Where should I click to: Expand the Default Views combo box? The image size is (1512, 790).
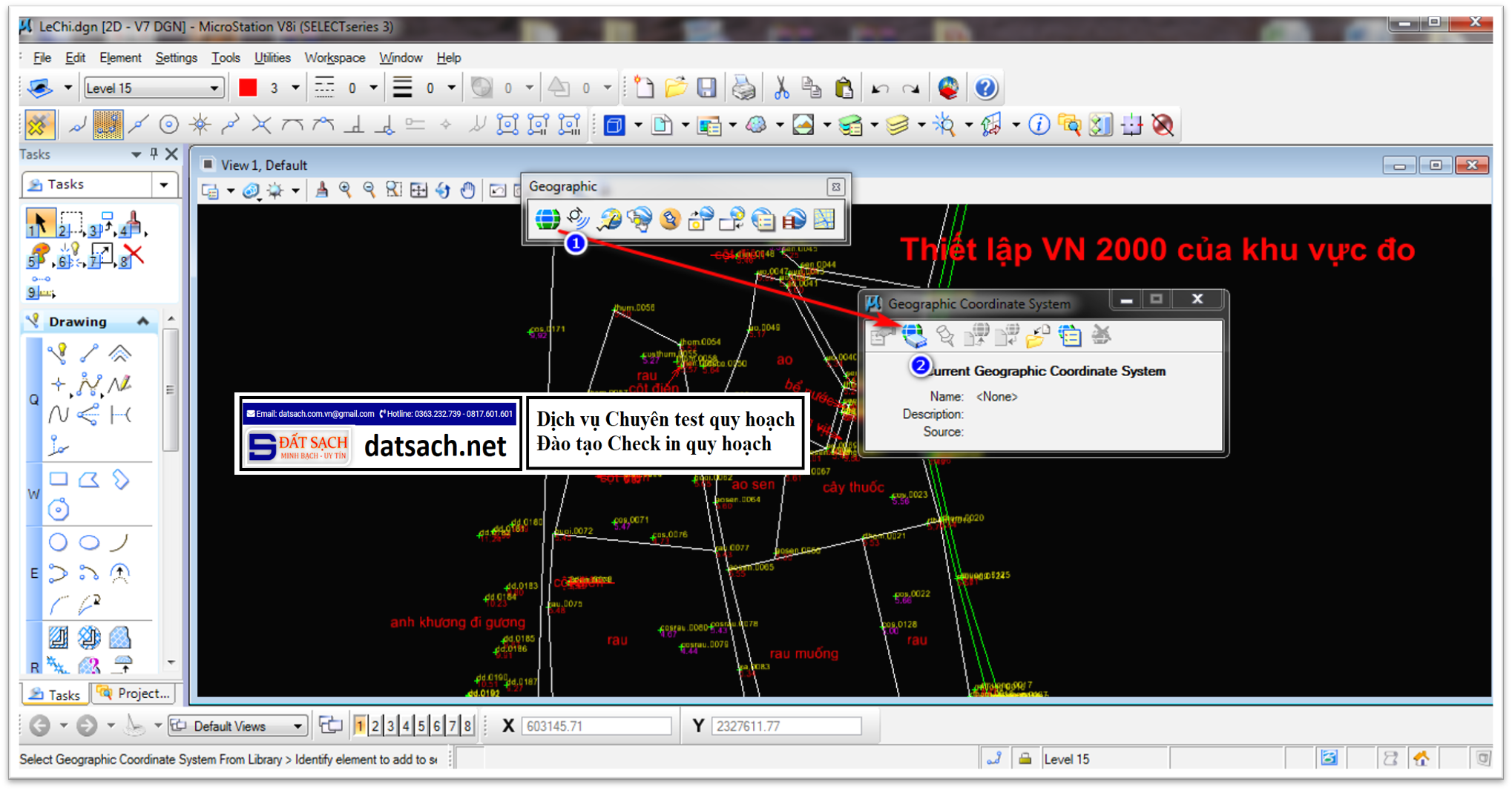coord(297,725)
